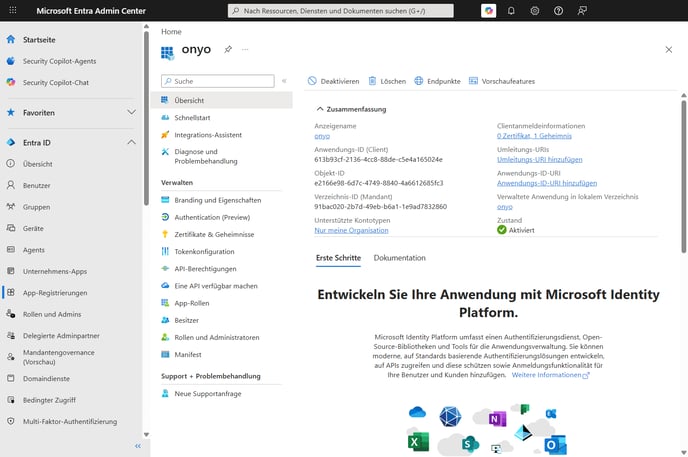This screenshot has width=688, height=457.
Task: Click the Schnellstart cloud icon
Action: [165, 118]
